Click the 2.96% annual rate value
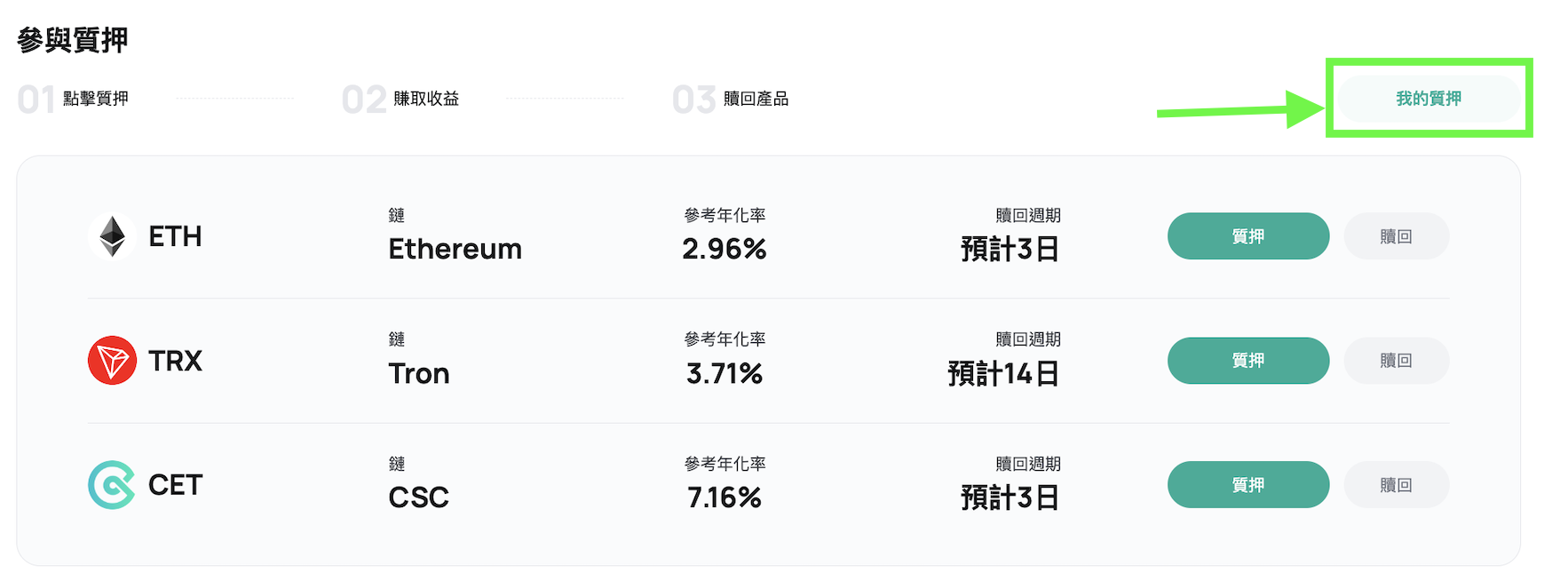The height and width of the screenshot is (581, 1568). 725,249
